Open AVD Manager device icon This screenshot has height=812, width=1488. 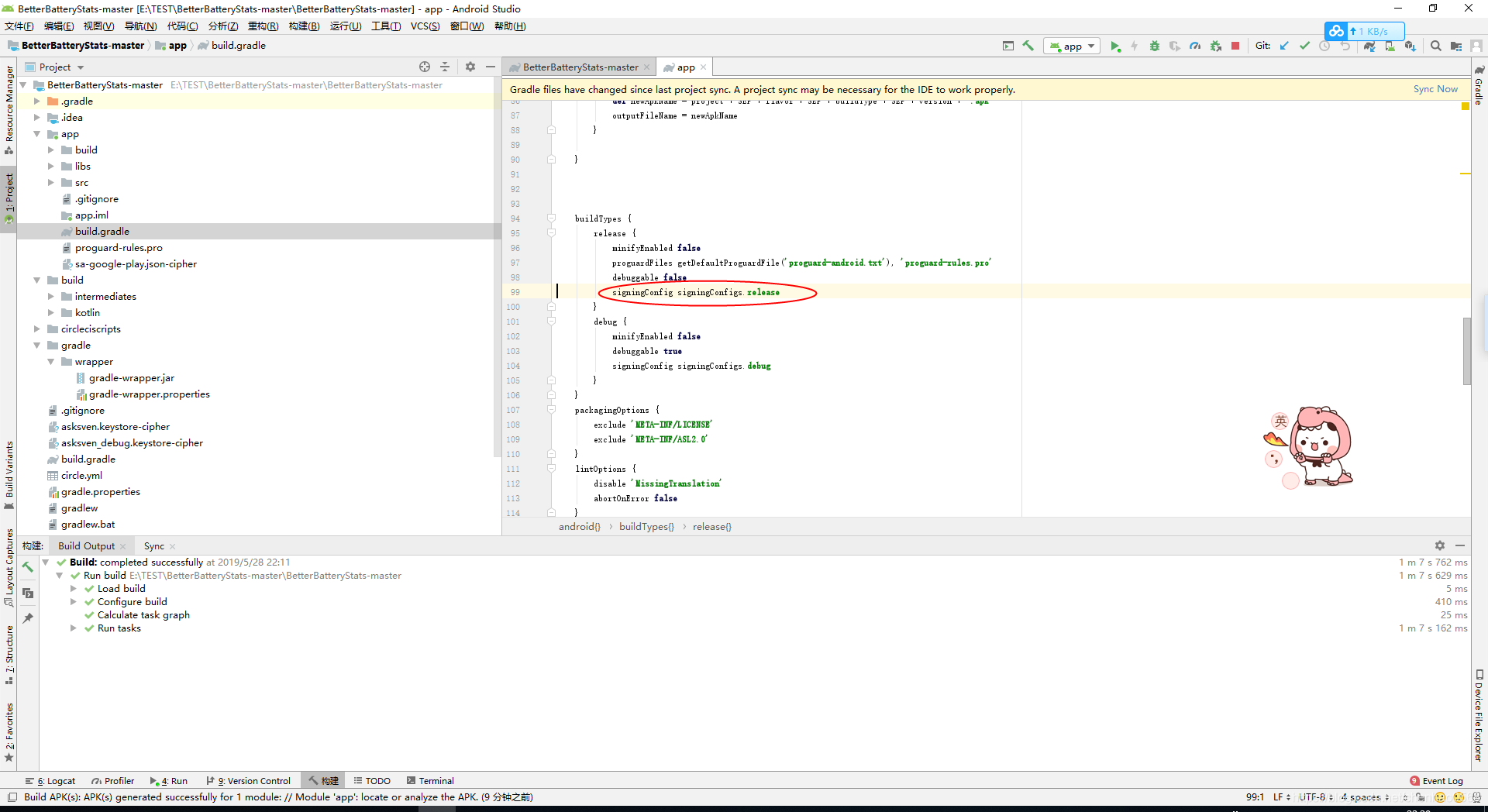1390,46
